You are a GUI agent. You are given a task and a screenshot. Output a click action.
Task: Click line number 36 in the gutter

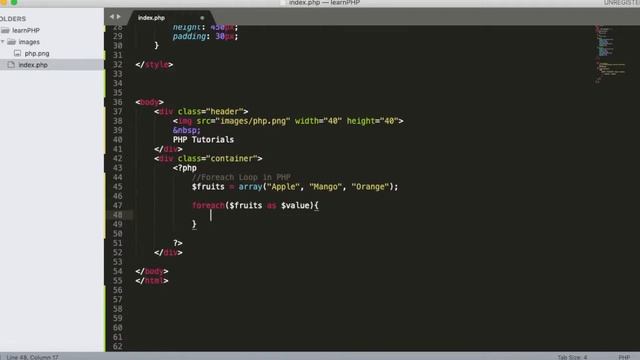(118, 102)
